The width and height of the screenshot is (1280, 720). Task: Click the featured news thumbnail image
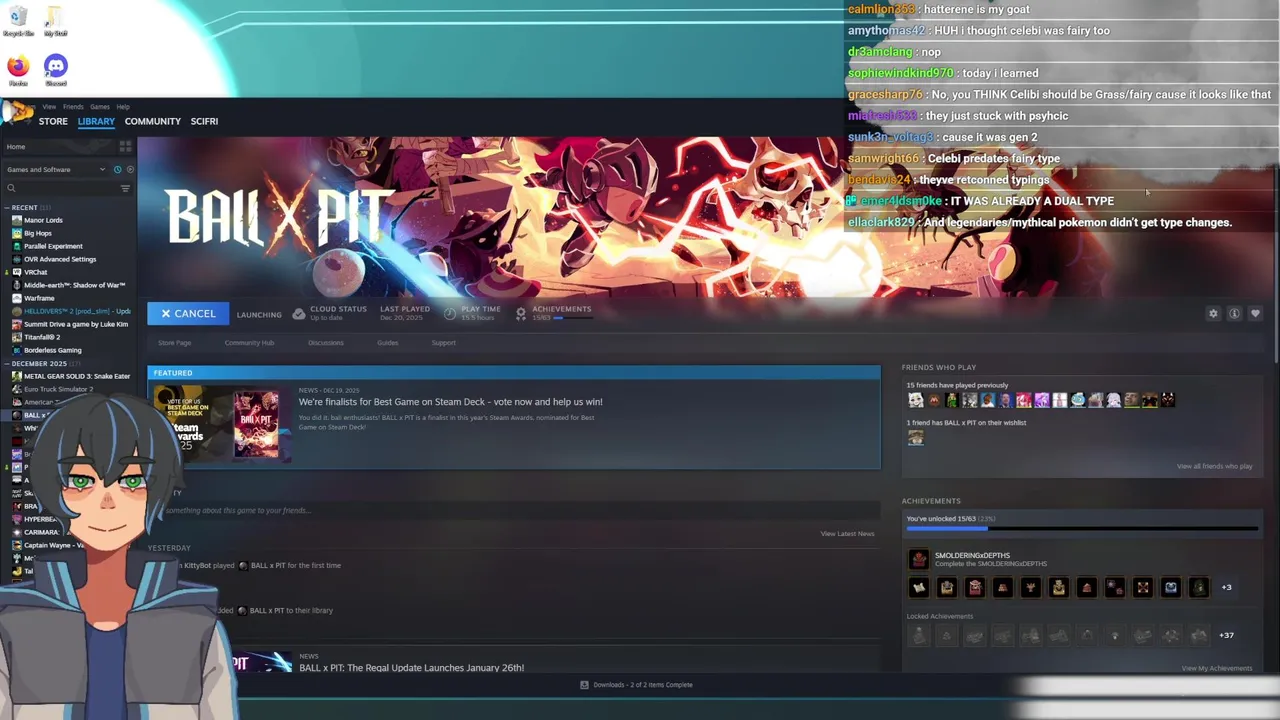(220, 425)
